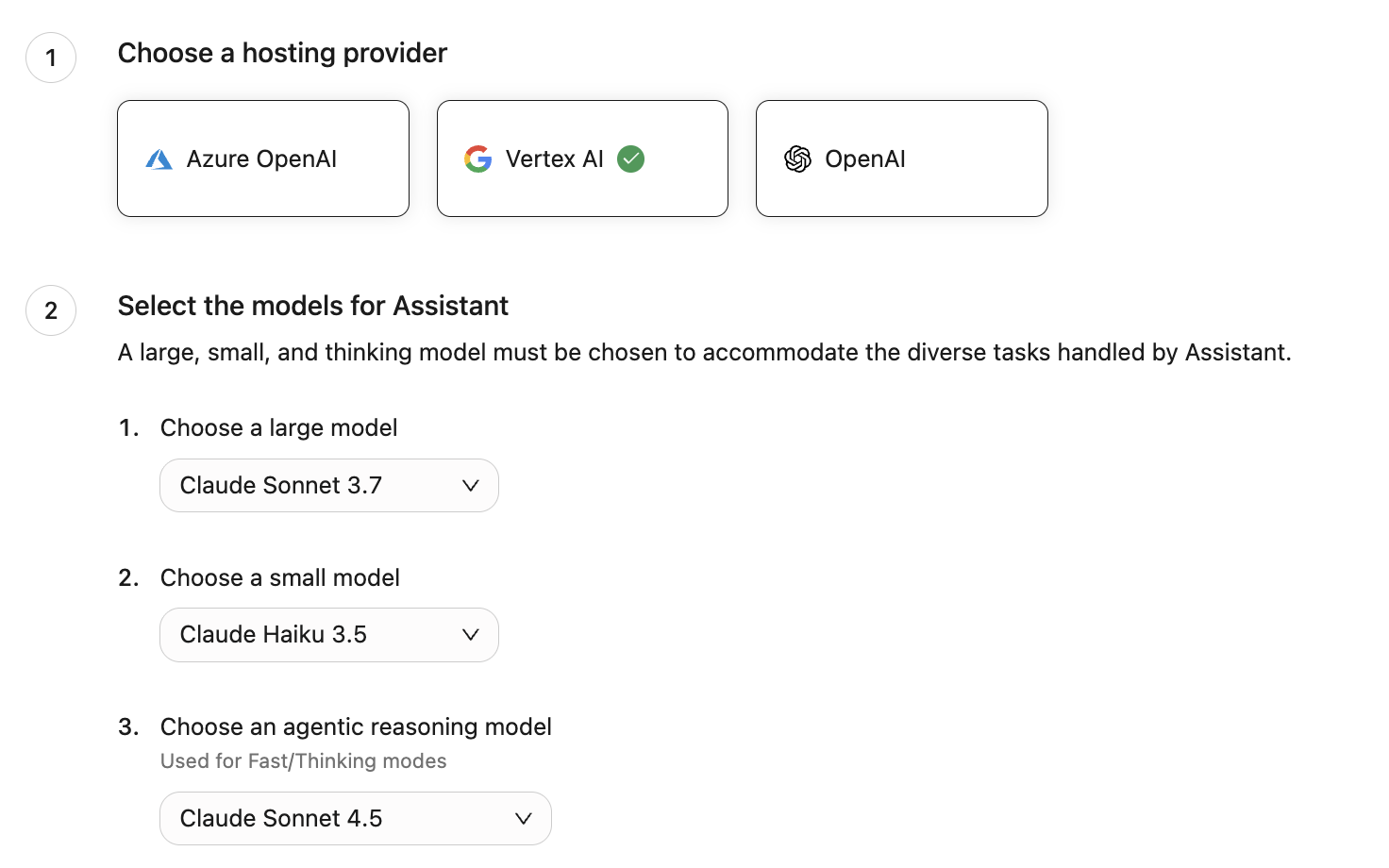Click the Azure logo icon

[159, 159]
